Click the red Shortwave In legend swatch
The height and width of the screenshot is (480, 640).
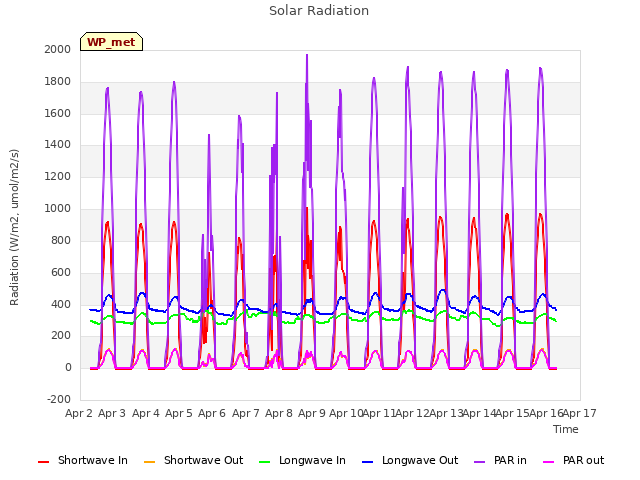pos(43,462)
